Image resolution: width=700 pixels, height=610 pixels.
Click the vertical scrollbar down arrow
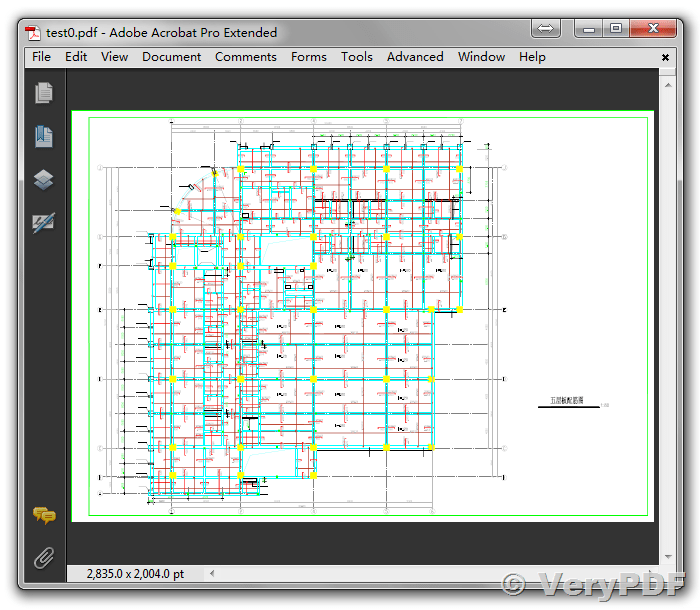(x=668, y=556)
